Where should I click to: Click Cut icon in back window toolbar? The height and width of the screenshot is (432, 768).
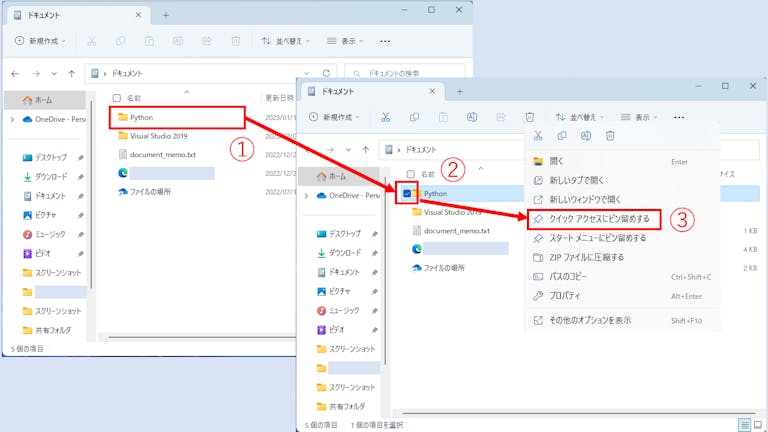[92, 41]
